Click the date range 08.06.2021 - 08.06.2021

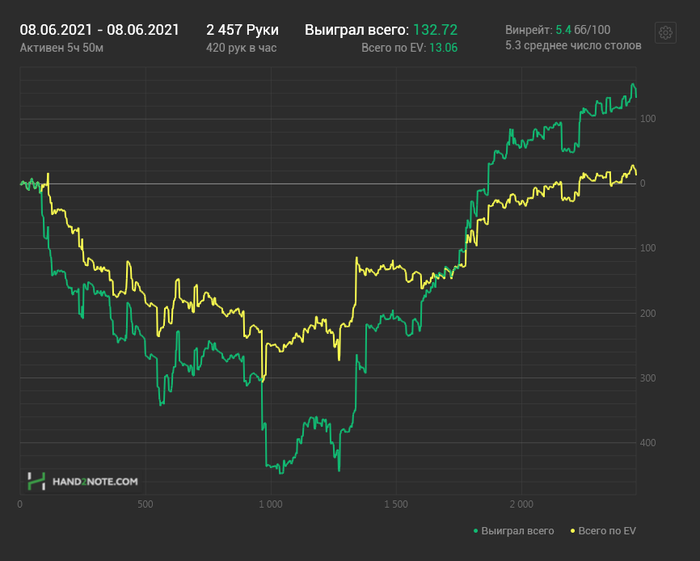pyautogui.click(x=99, y=30)
